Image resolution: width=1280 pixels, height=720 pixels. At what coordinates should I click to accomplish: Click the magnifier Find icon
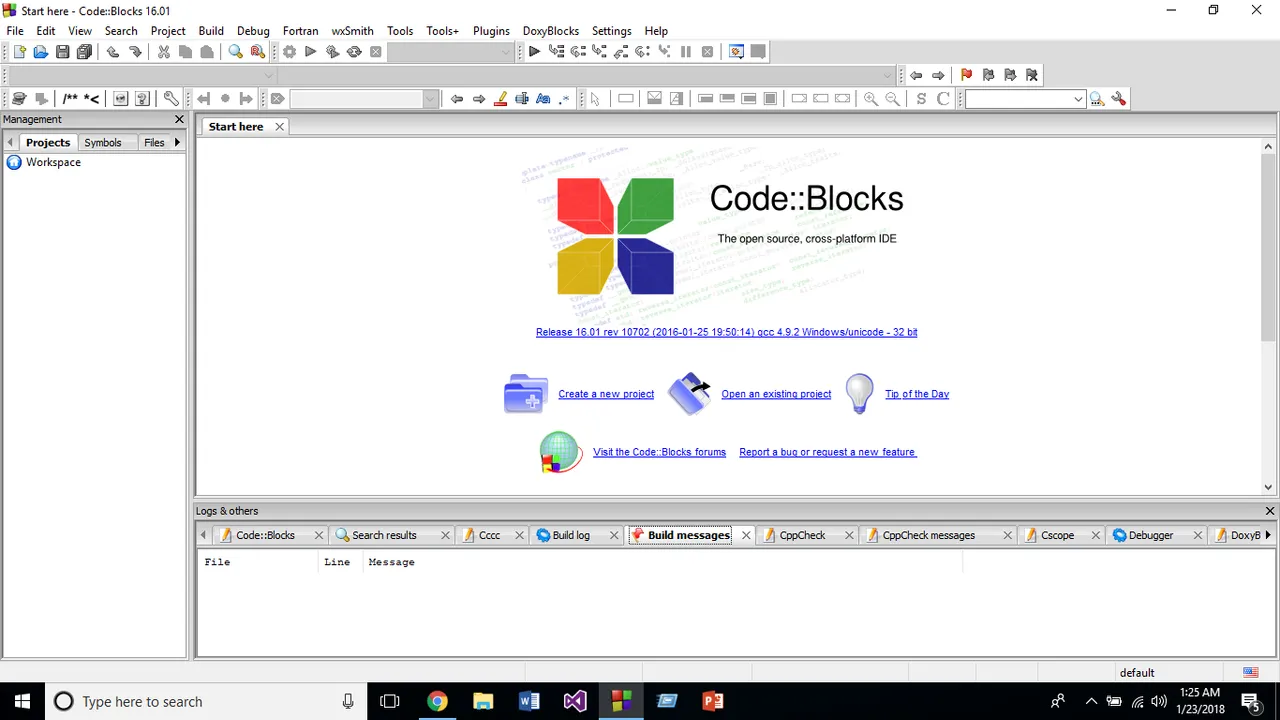236,52
